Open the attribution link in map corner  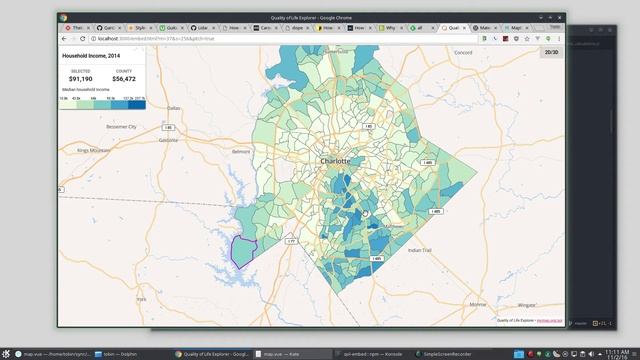(549, 321)
